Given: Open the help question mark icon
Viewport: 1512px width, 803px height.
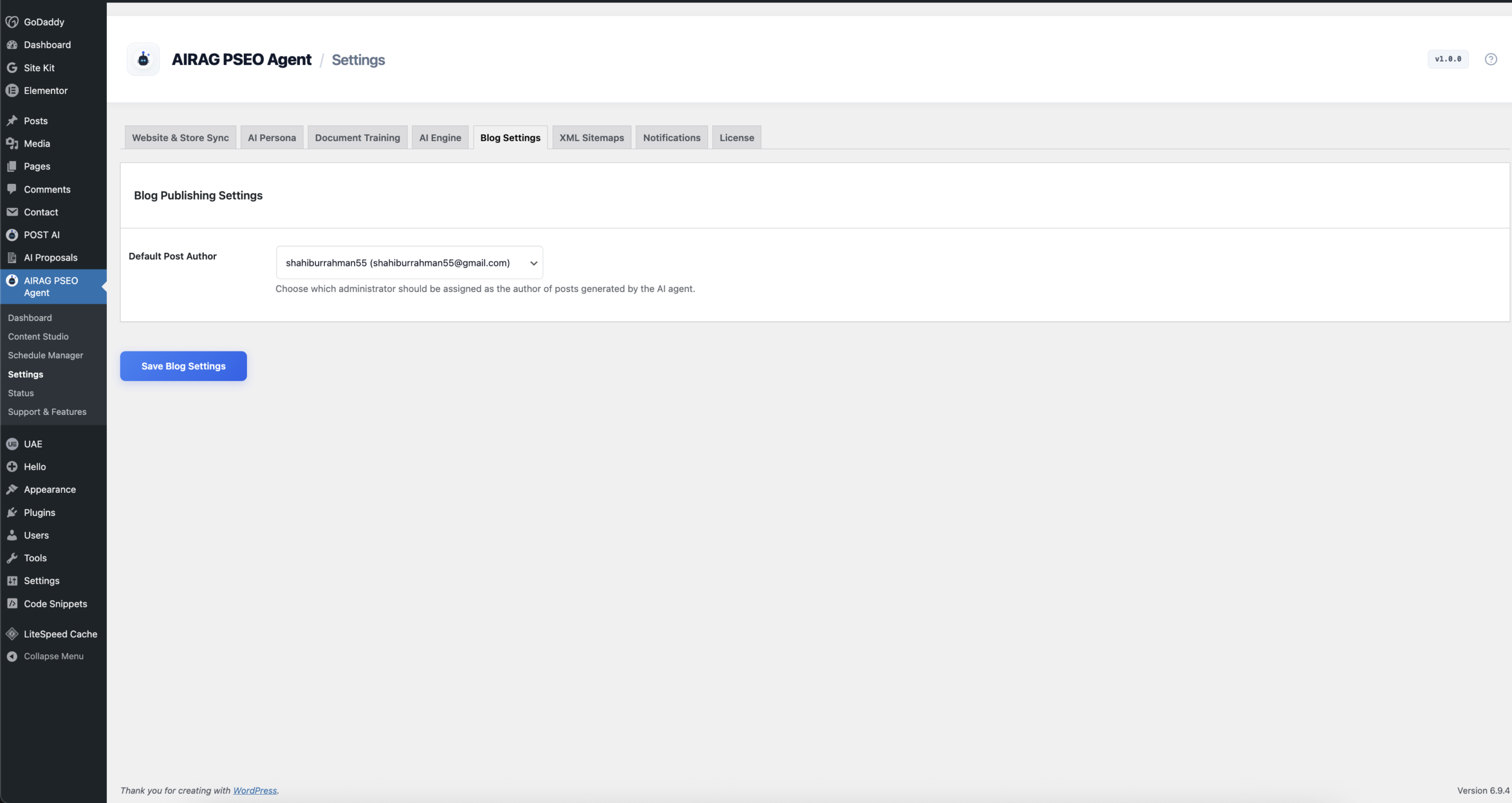Looking at the screenshot, I should pyautogui.click(x=1491, y=59).
